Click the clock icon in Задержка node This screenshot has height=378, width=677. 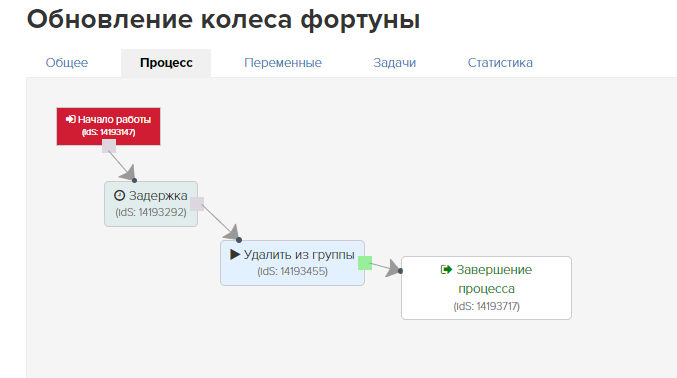120,195
